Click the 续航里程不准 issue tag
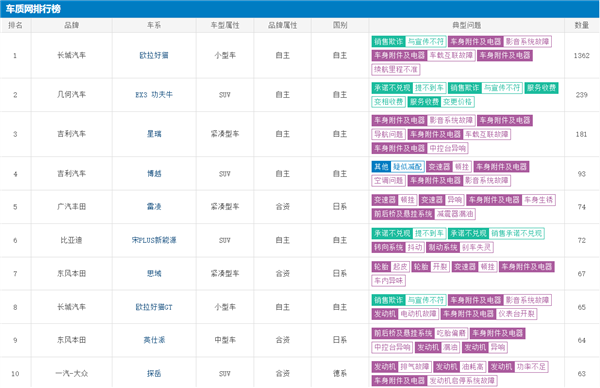Screen dimensions: 600x388 (x=396, y=69)
